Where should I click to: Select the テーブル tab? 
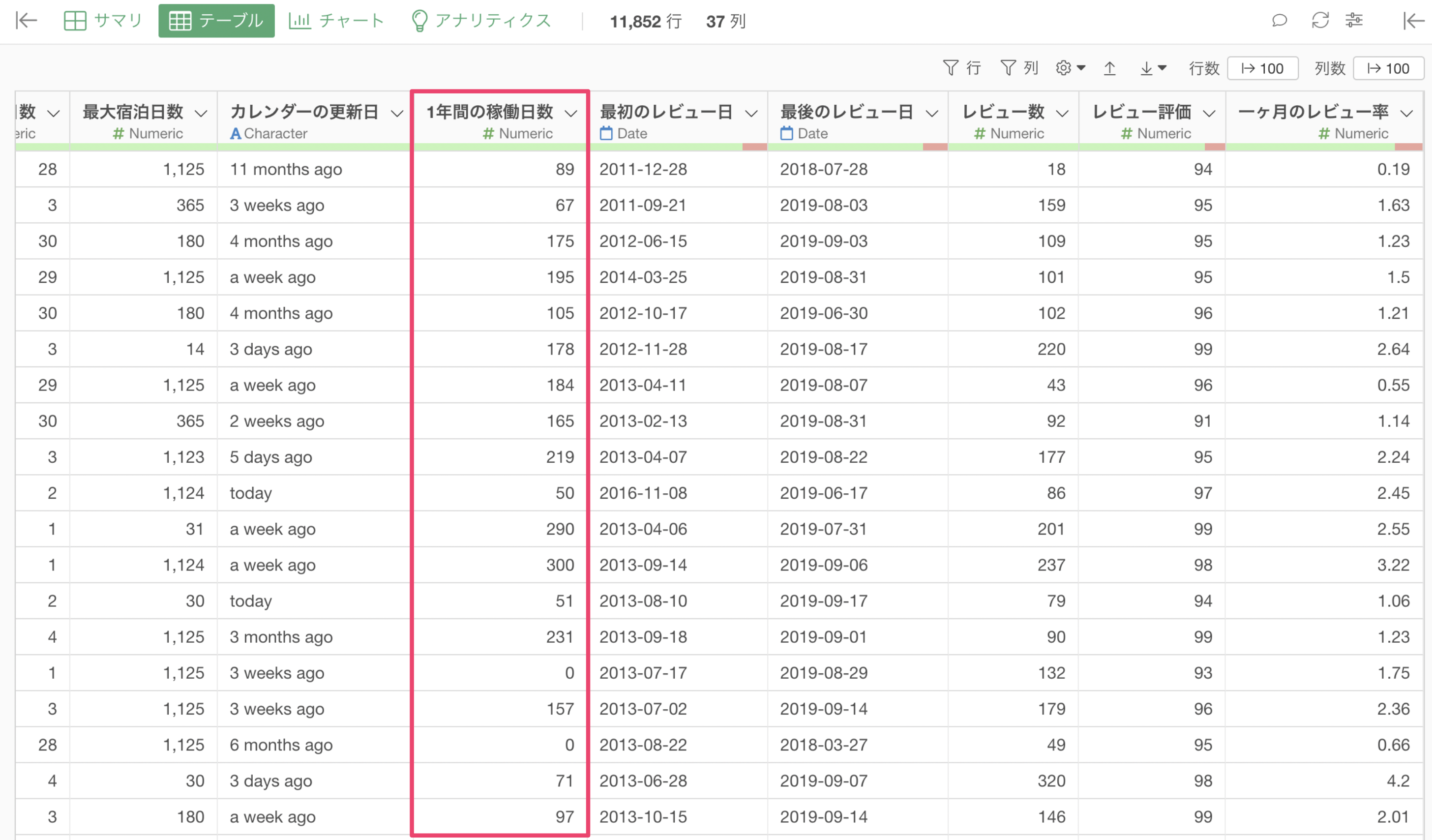[x=216, y=21]
